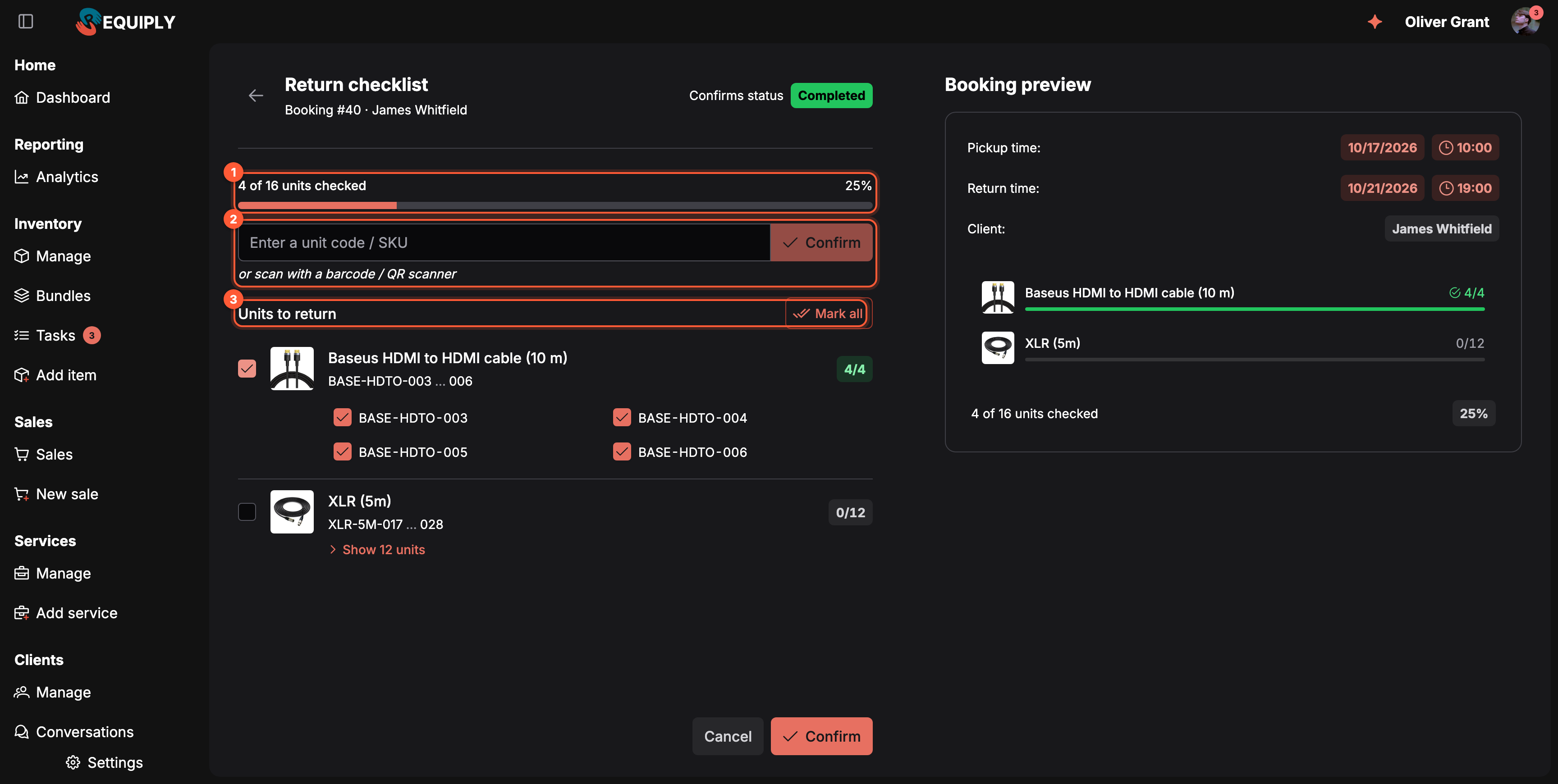1558x784 pixels.
Task: Click the New sale cart icon
Action: 22,494
